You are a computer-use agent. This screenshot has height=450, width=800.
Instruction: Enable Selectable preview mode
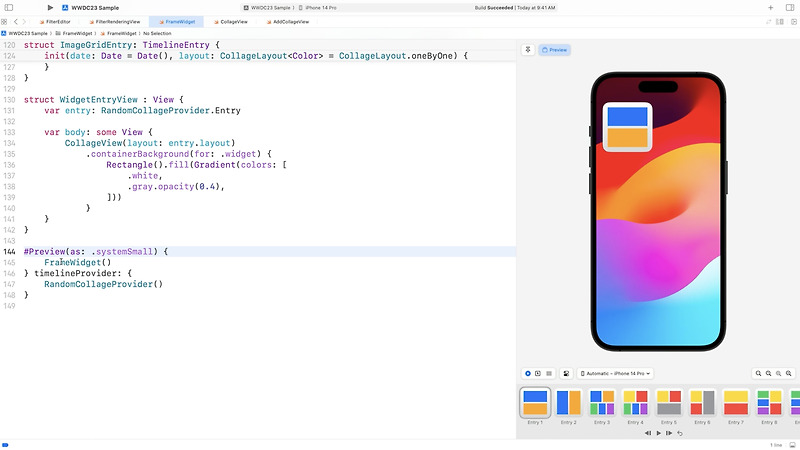(x=538, y=373)
